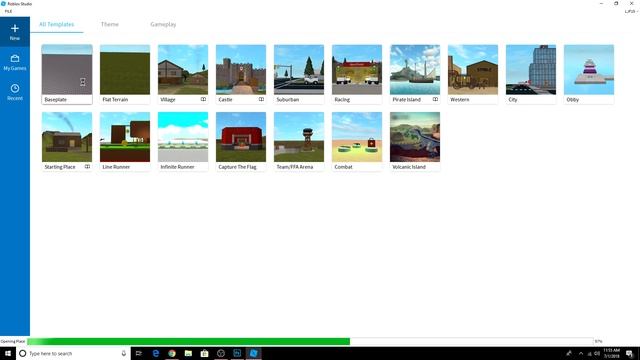Open Microsoft Store from the taskbar
This screenshot has height=360, width=640.
coord(204,353)
